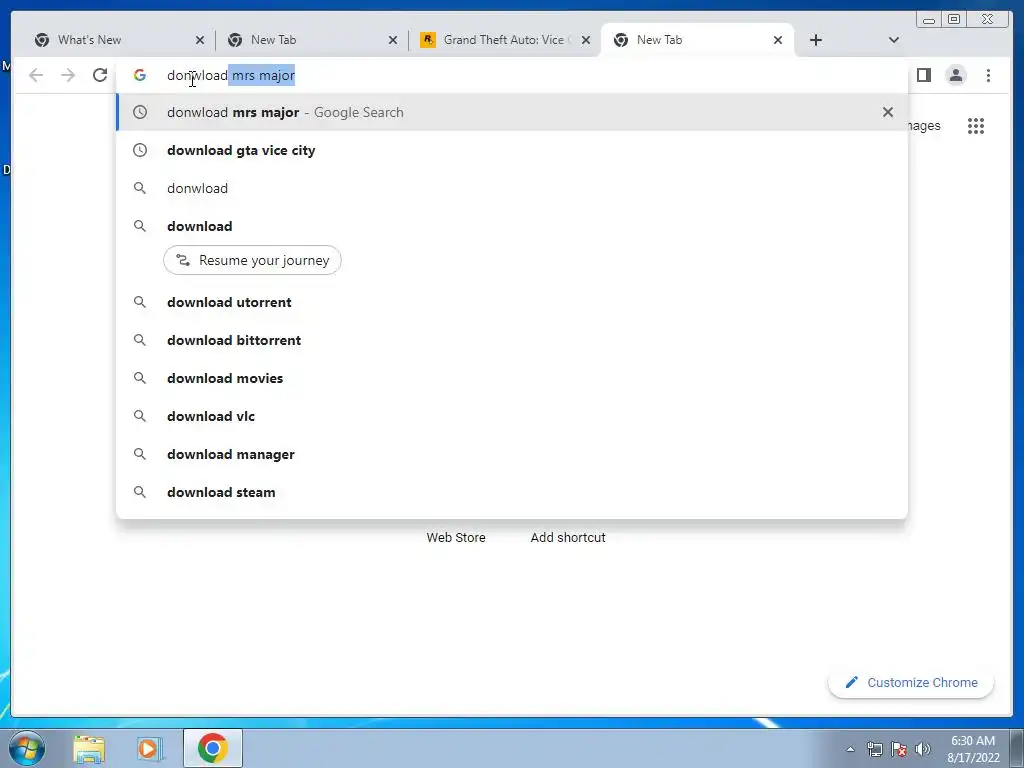Open the tab search dropdown arrow
The height and width of the screenshot is (768, 1024).
point(894,40)
